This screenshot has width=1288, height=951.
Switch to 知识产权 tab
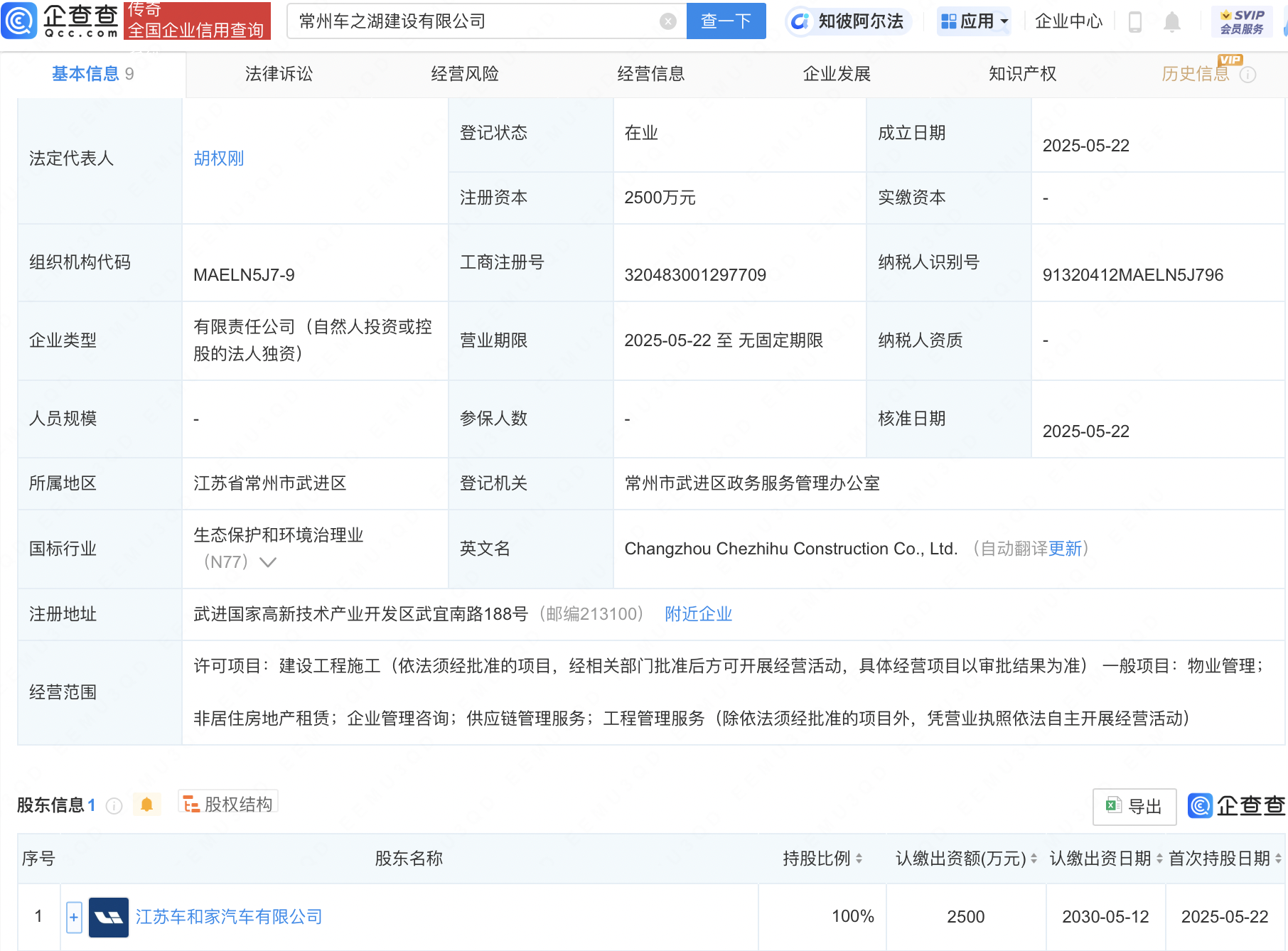point(1022,74)
